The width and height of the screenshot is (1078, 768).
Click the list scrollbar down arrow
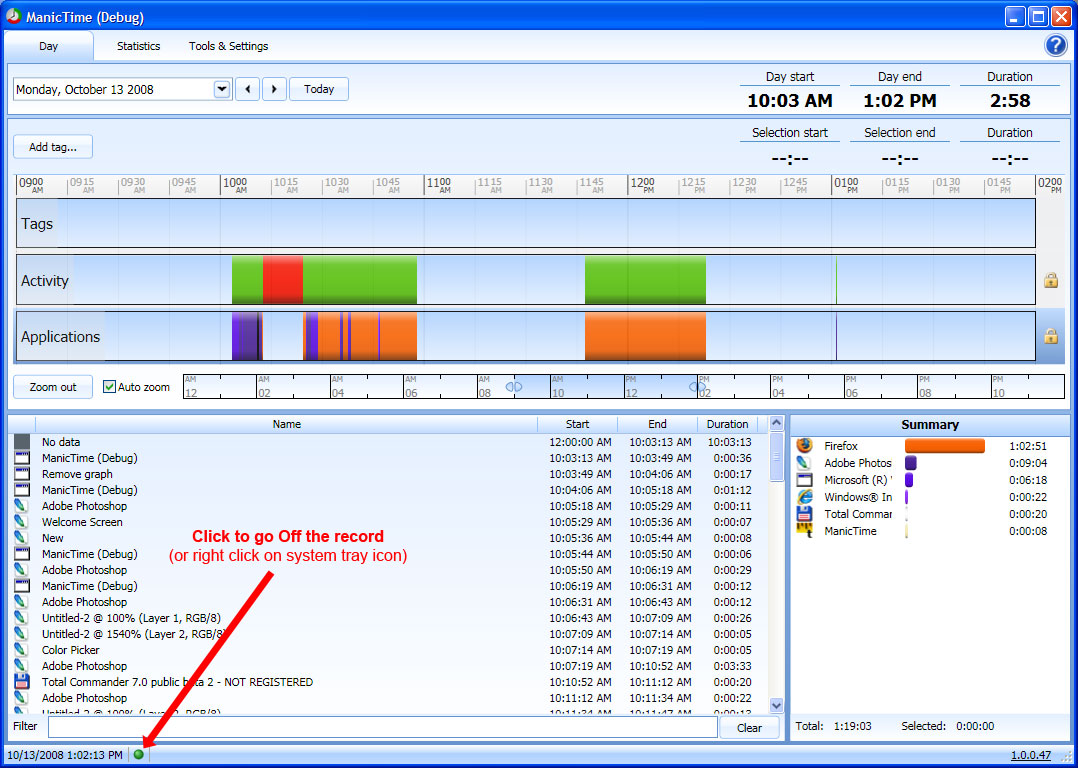(x=776, y=705)
